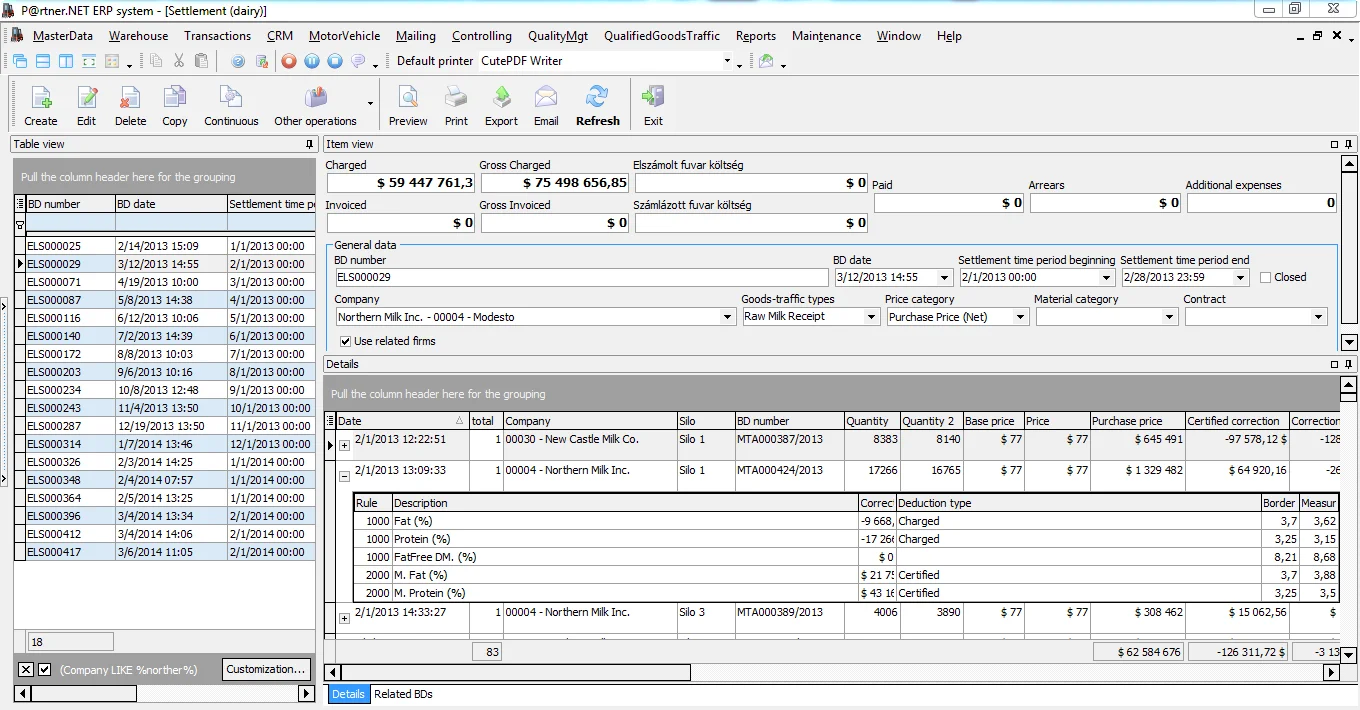This screenshot has width=1360, height=710.
Task: Open Preview from the toolbar
Action: [408, 98]
